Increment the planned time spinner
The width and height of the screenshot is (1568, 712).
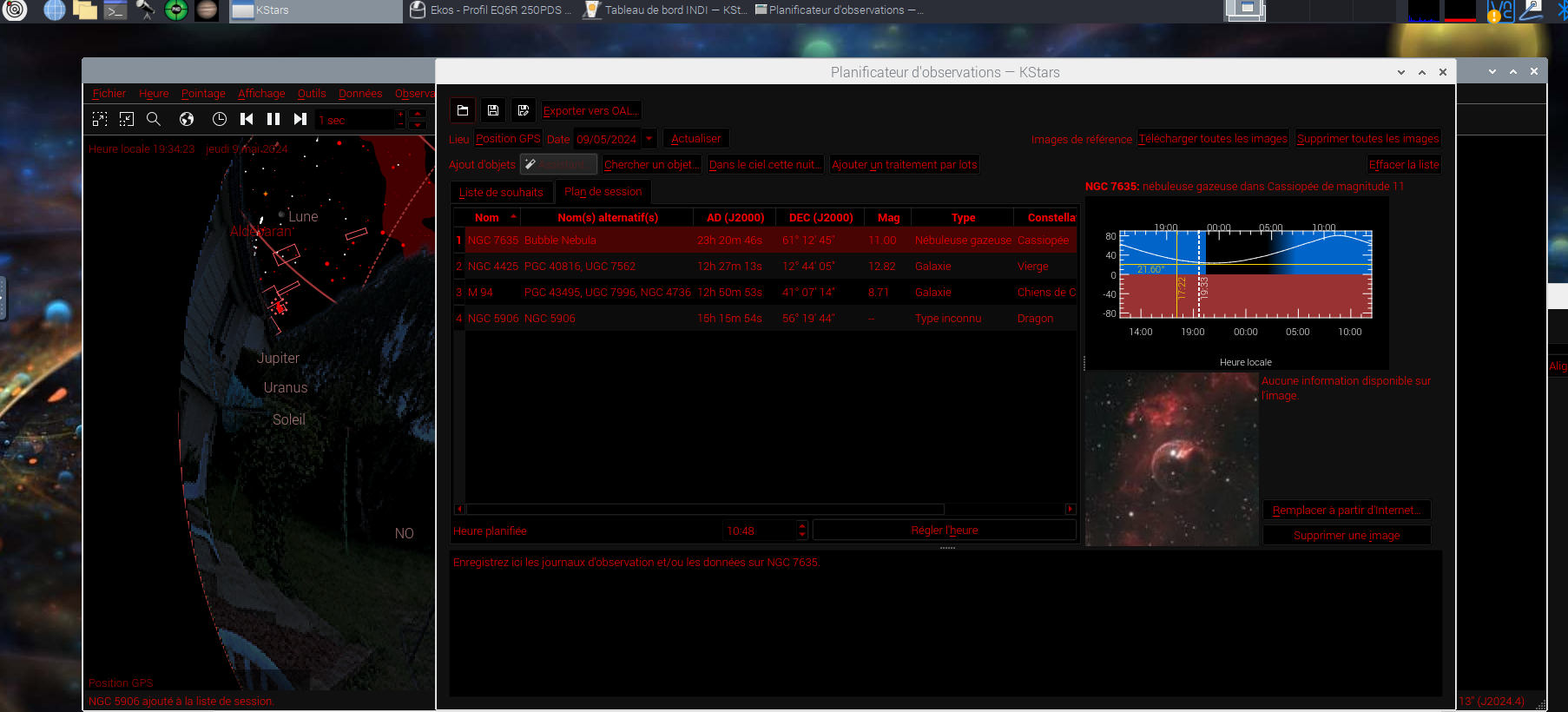click(x=802, y=525)
